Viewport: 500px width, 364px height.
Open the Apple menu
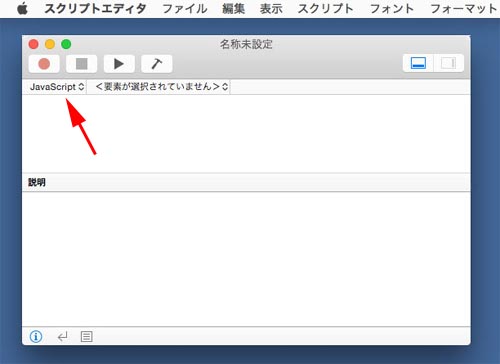(22, 9)
